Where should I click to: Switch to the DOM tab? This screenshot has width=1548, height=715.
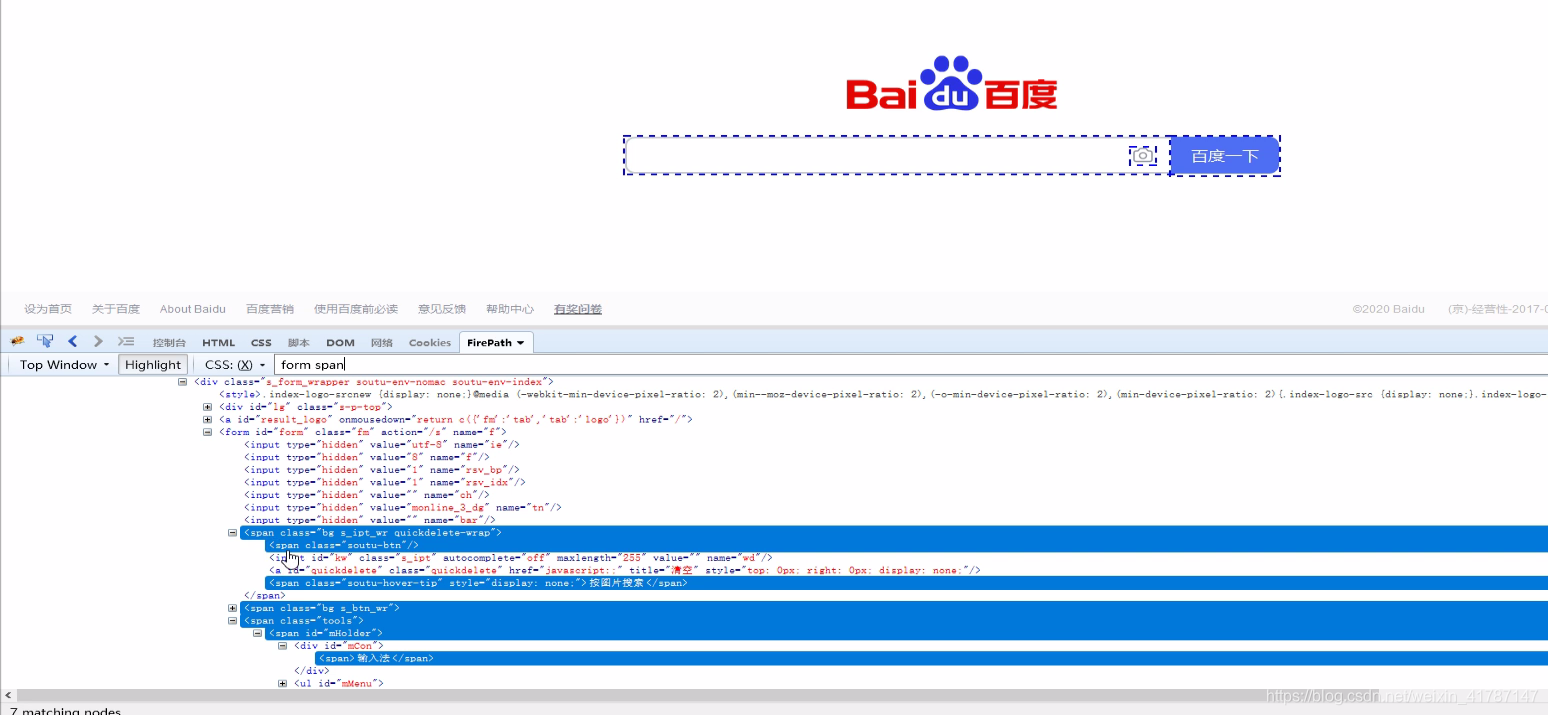coord(340,343)
